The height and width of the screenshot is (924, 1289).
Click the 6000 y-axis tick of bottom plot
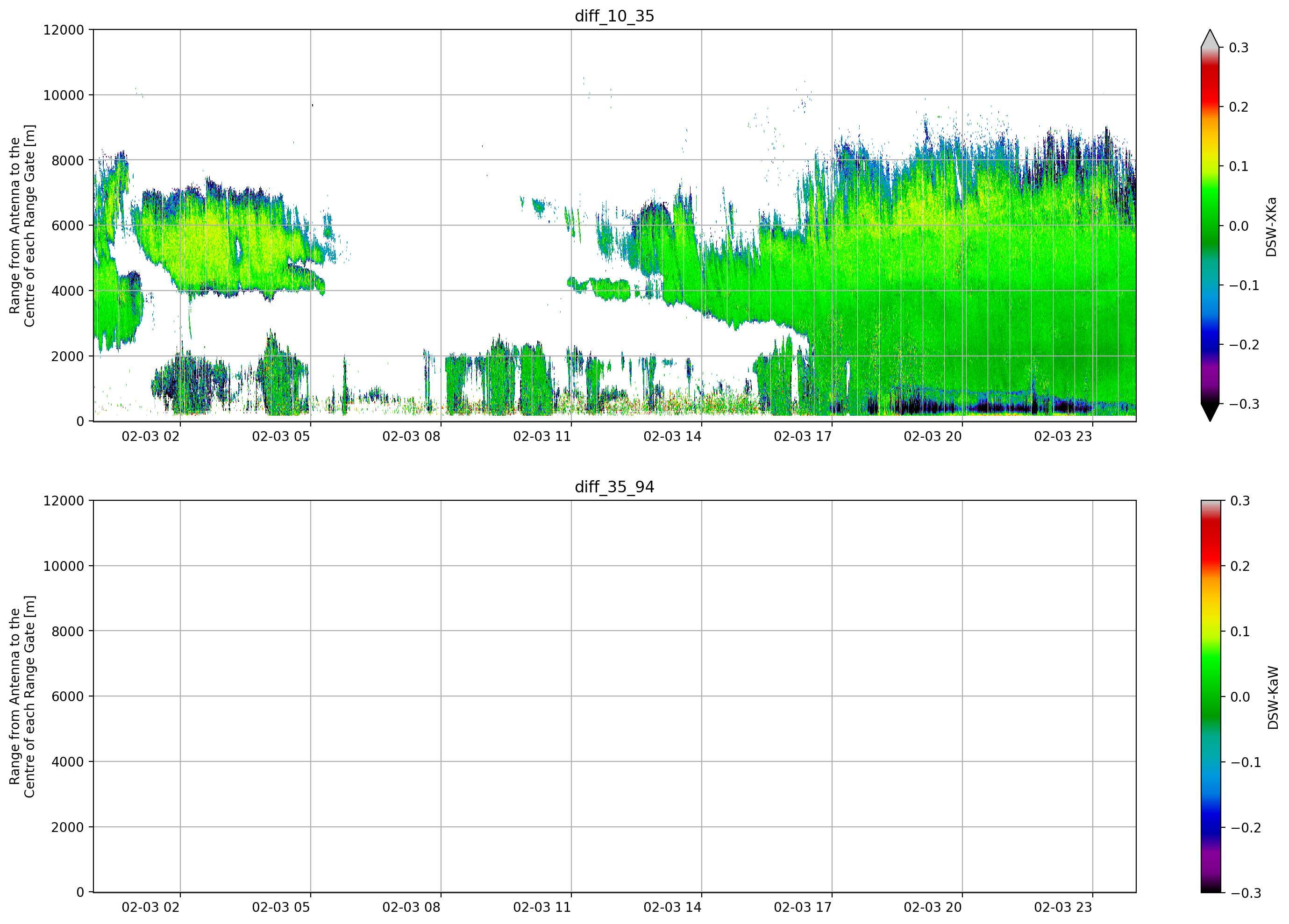(68, 697)
